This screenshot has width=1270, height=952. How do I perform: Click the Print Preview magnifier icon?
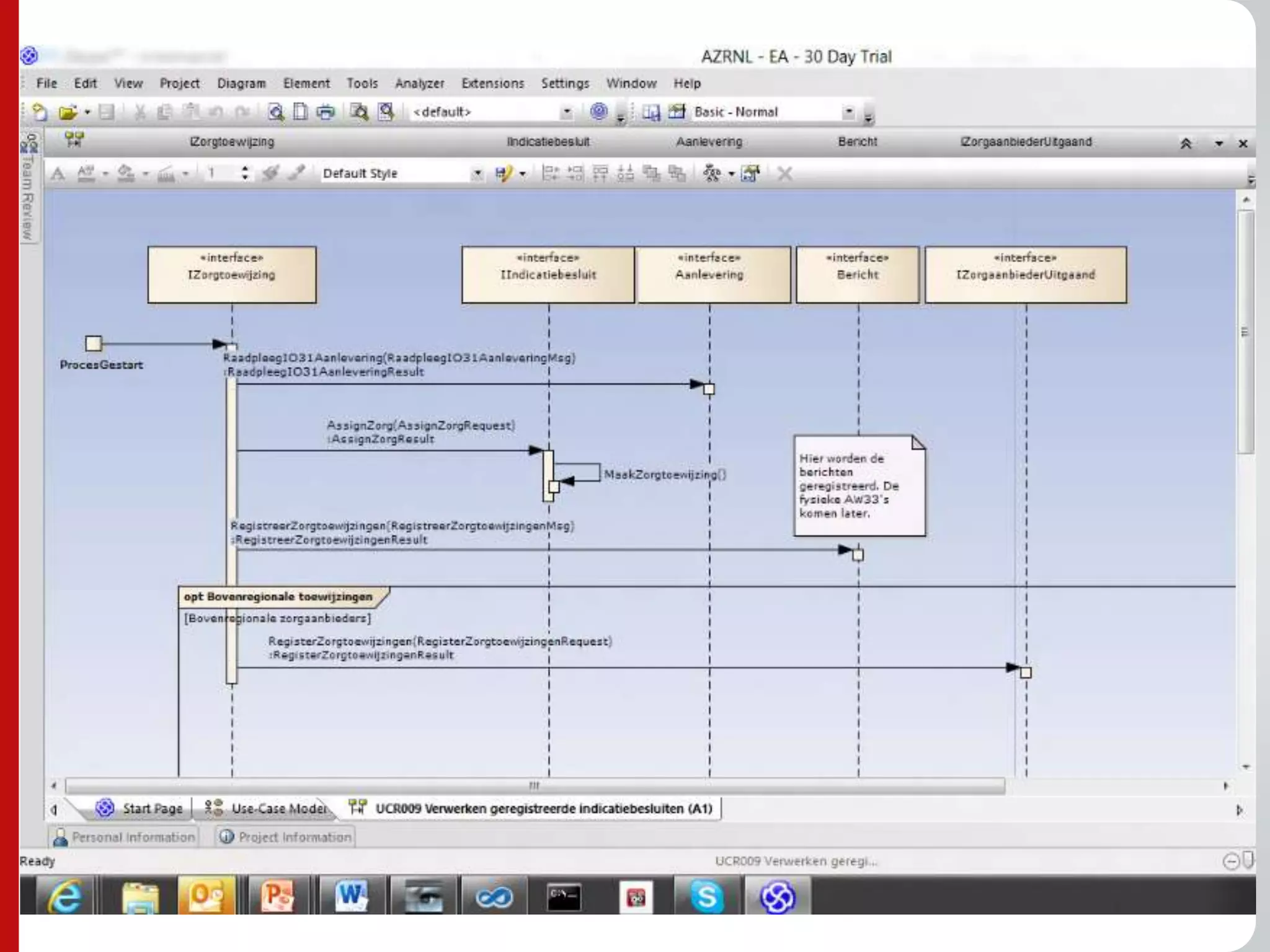point(276,112)
